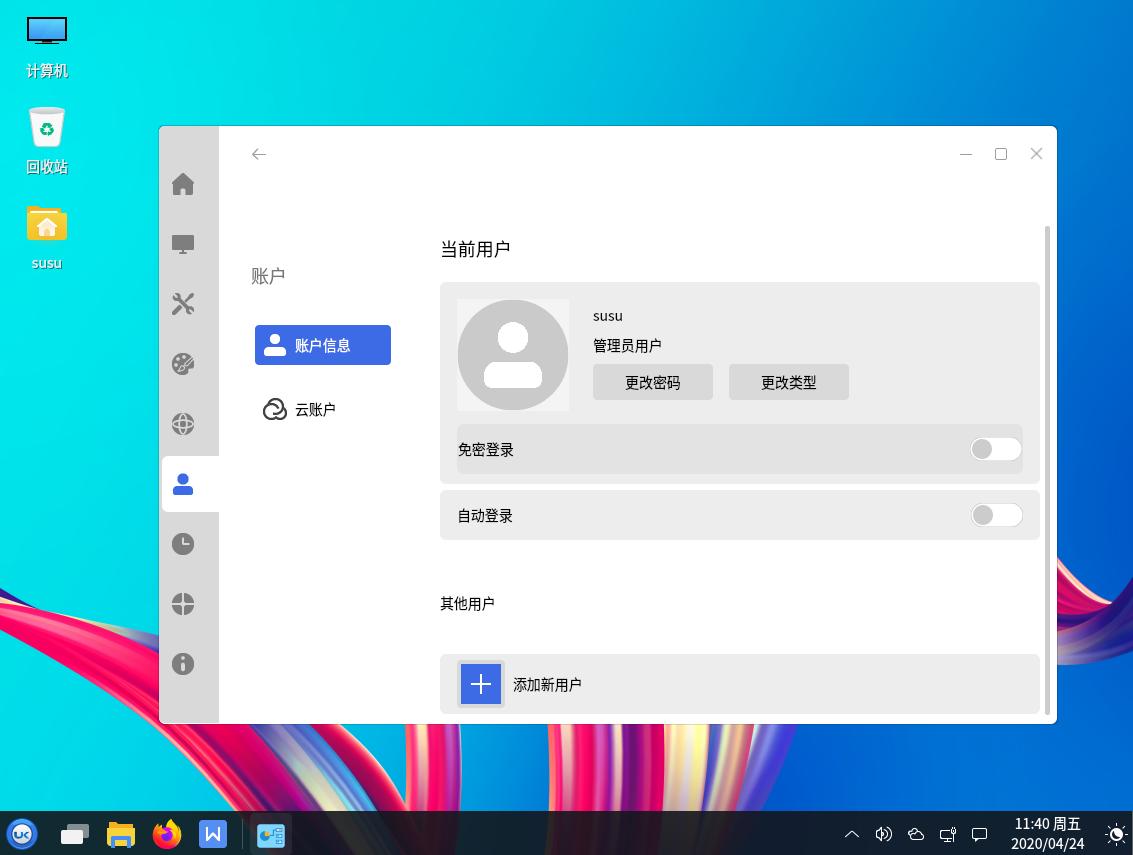Enable the 免密登录 toggle switch
Screen dimensions: 1133x855
[x=996, y=449]
